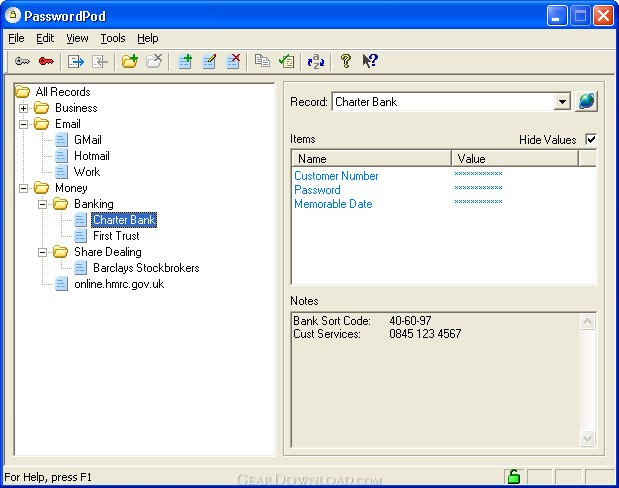Select the First Trust record

116,236
